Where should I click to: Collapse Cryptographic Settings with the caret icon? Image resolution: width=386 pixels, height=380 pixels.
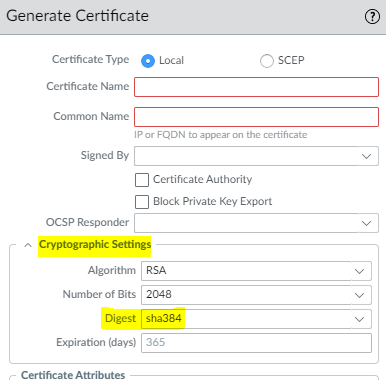click(x=28, y=245)
